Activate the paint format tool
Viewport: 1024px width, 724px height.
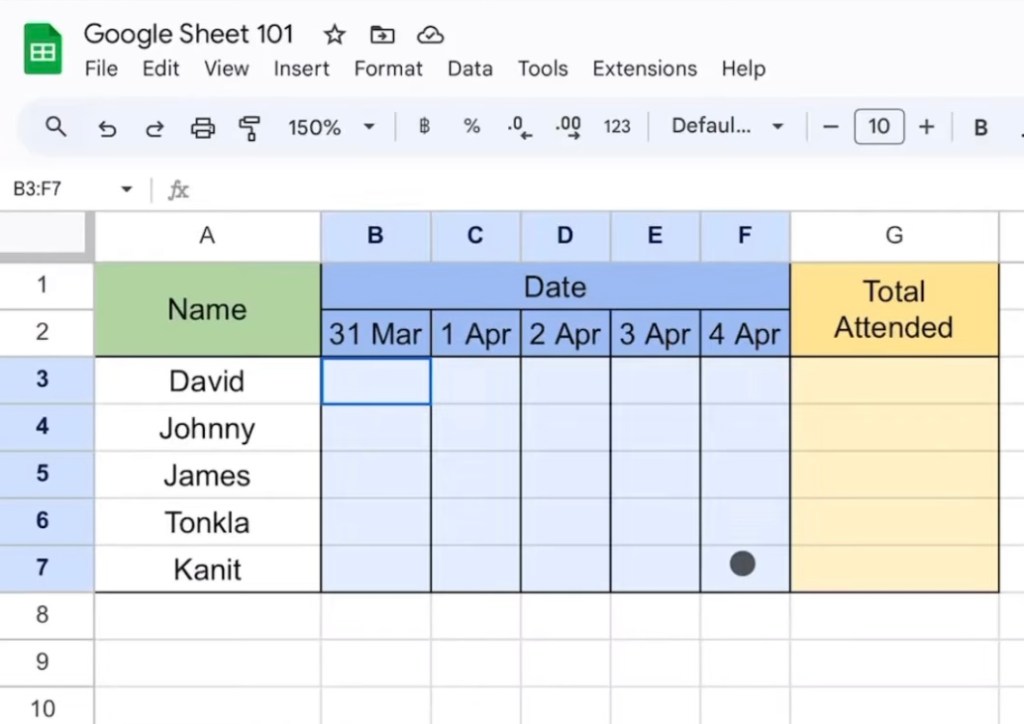point(249,128)
